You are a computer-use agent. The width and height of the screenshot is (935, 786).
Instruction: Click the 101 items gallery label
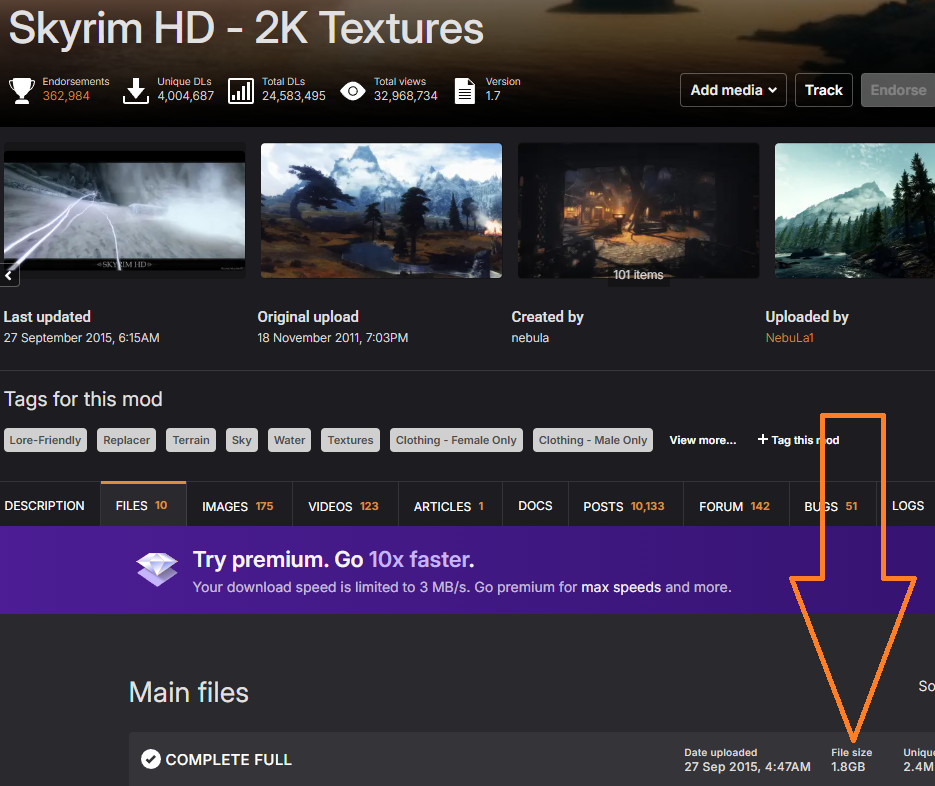point(639,275)
